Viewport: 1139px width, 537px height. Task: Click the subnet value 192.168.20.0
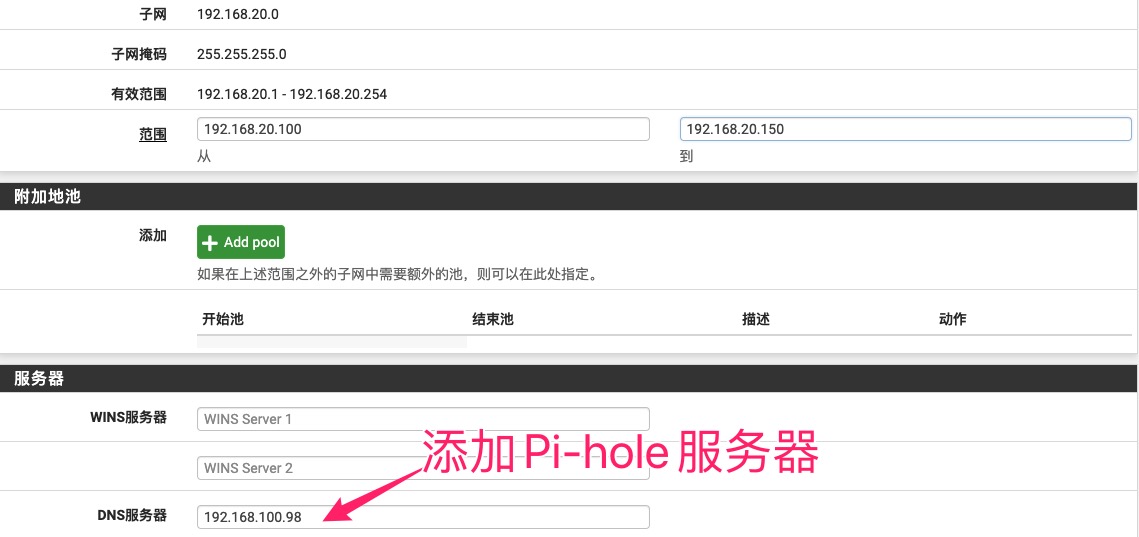point(237,15)
